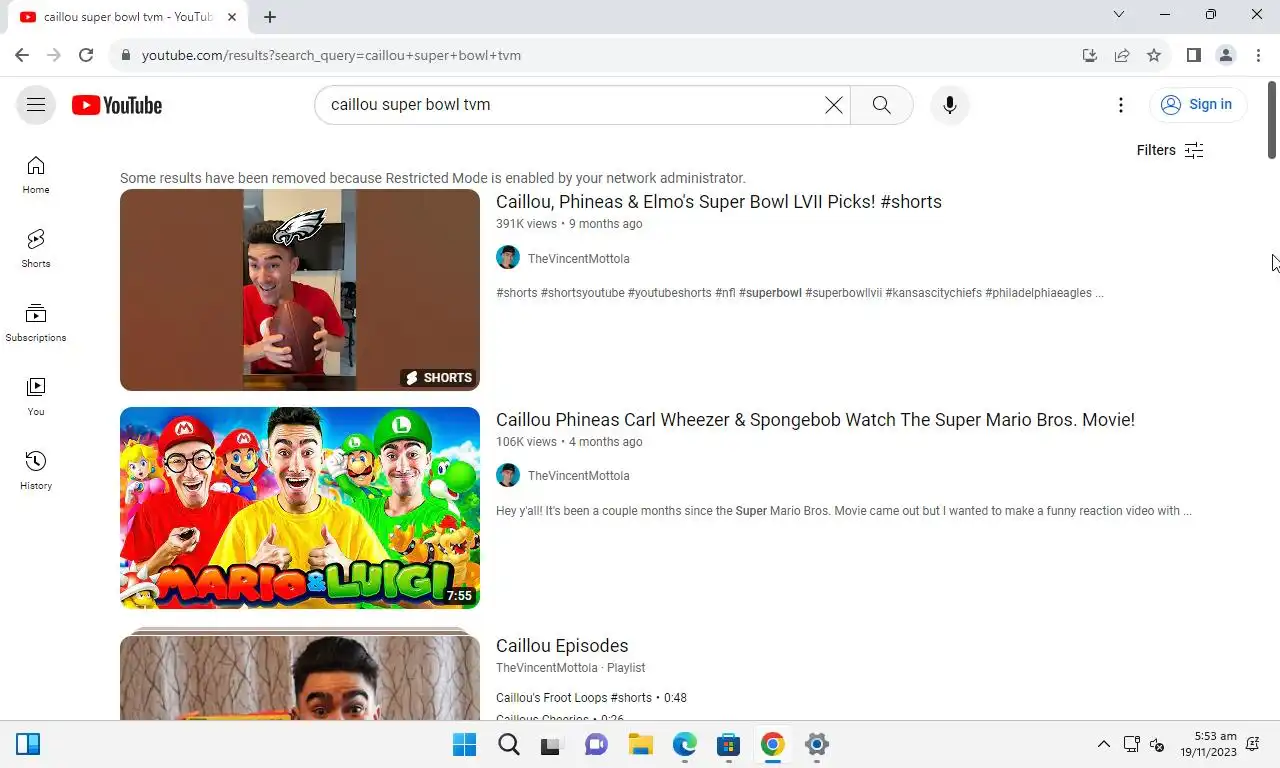Image resolution: width=1280 pixels, height=768 pixels.
Task: Go to Home in the sidebar
Action: point(36,174)
